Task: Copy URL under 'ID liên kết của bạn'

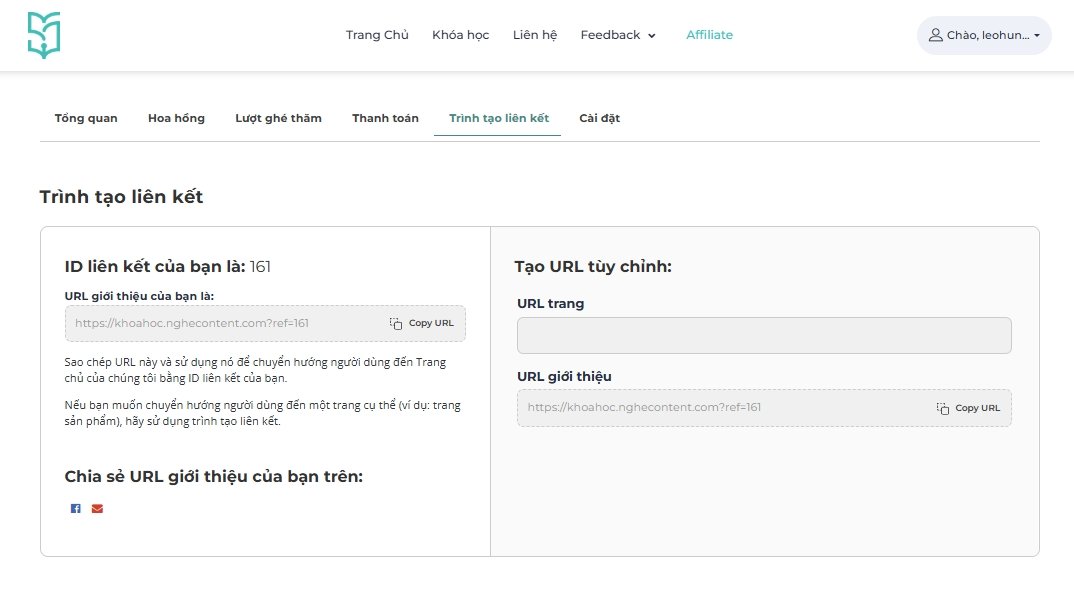Action: (x=422, y=324)
